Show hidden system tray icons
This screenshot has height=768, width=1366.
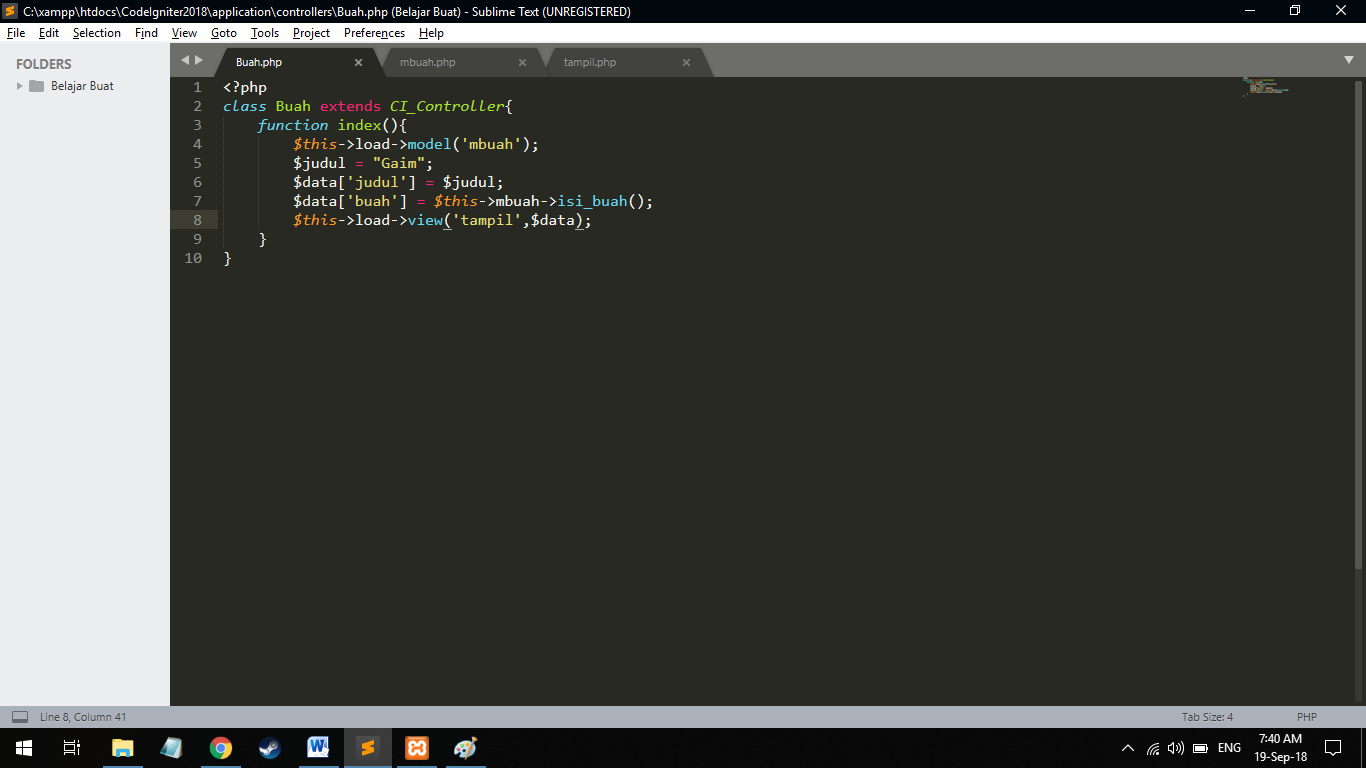click(x=1128, y=748)
